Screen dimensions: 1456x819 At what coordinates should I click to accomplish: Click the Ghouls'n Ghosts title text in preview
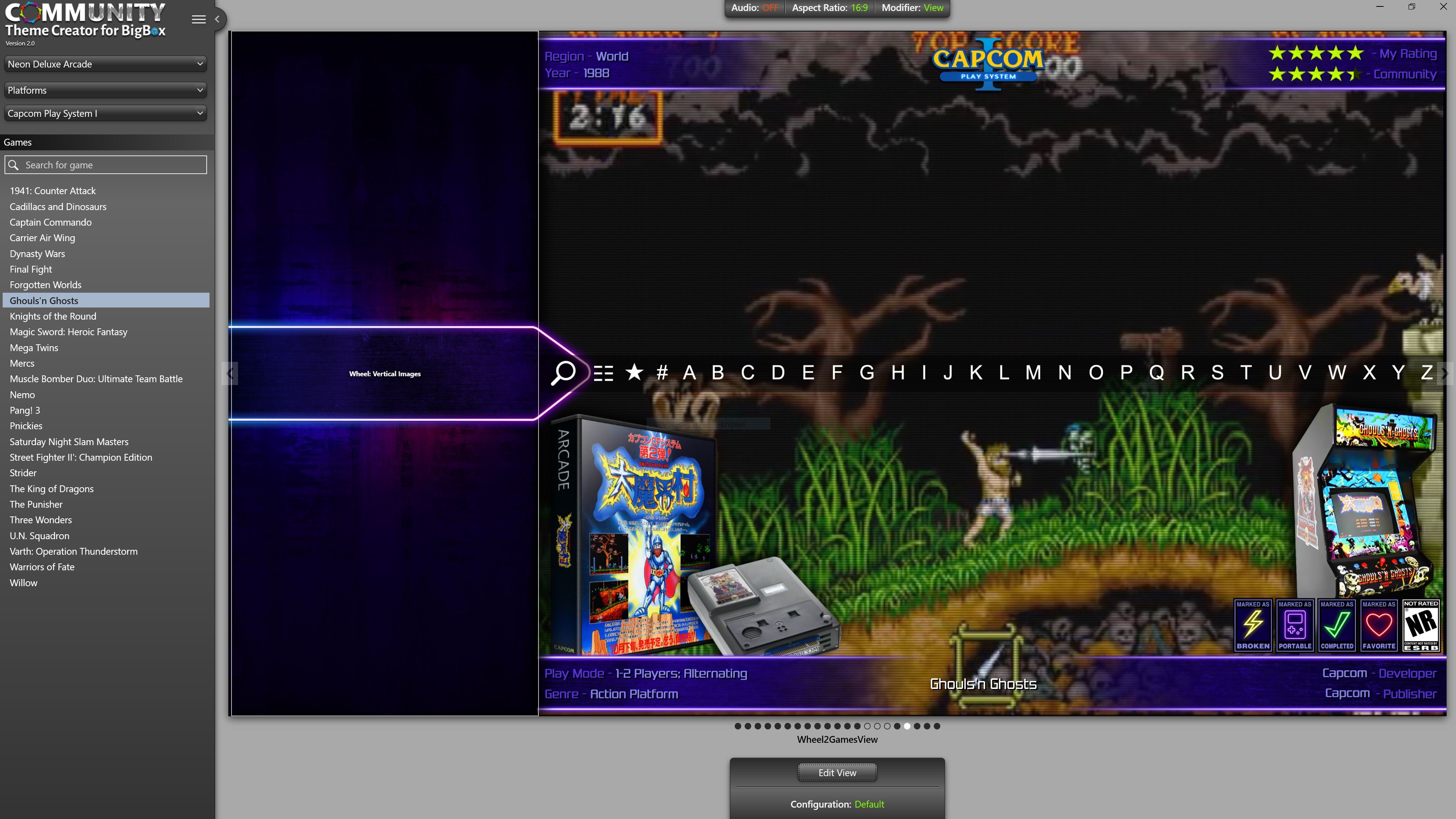[x=983, y=684]
